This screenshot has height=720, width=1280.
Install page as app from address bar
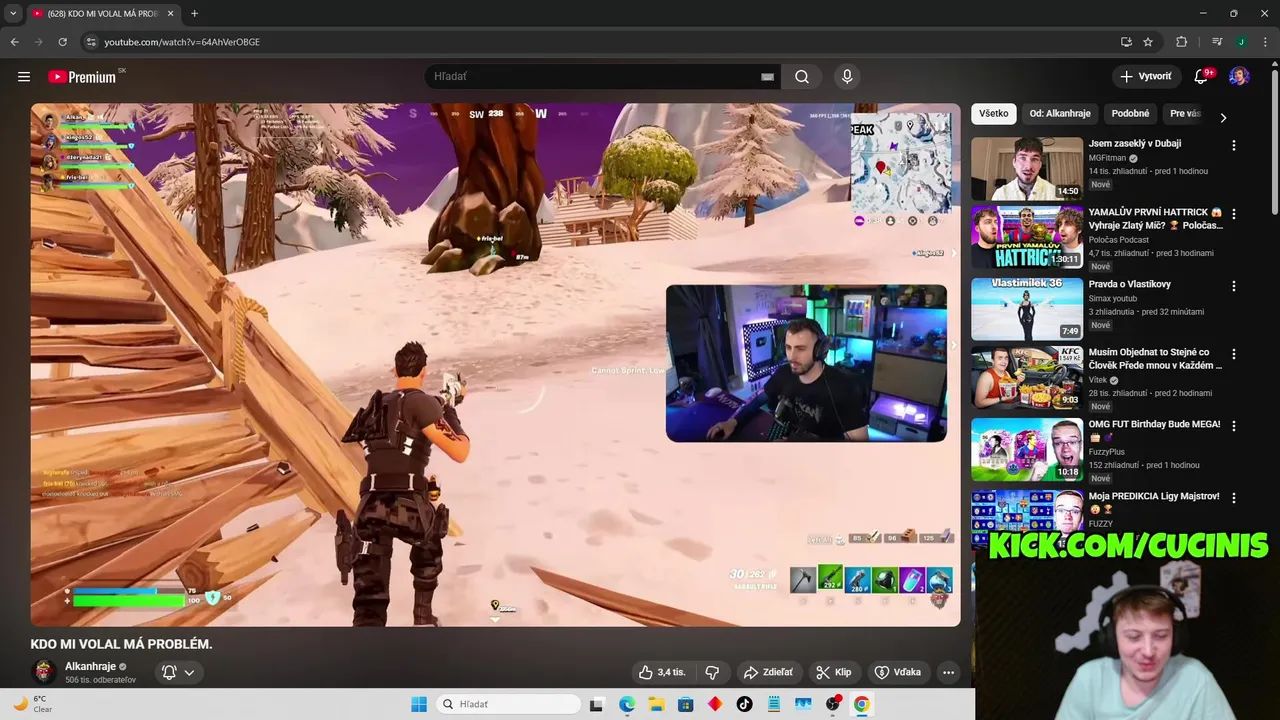[1126, 42]
